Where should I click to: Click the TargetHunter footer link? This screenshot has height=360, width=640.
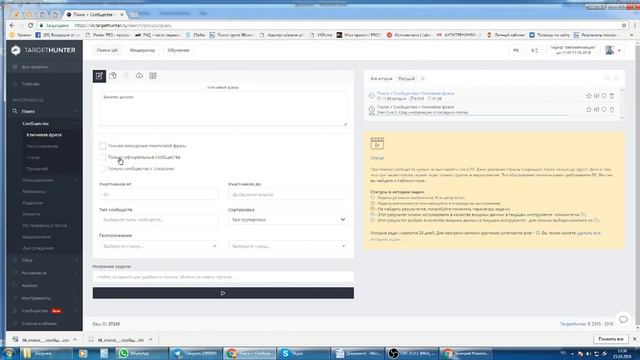(x=573, y=324)
